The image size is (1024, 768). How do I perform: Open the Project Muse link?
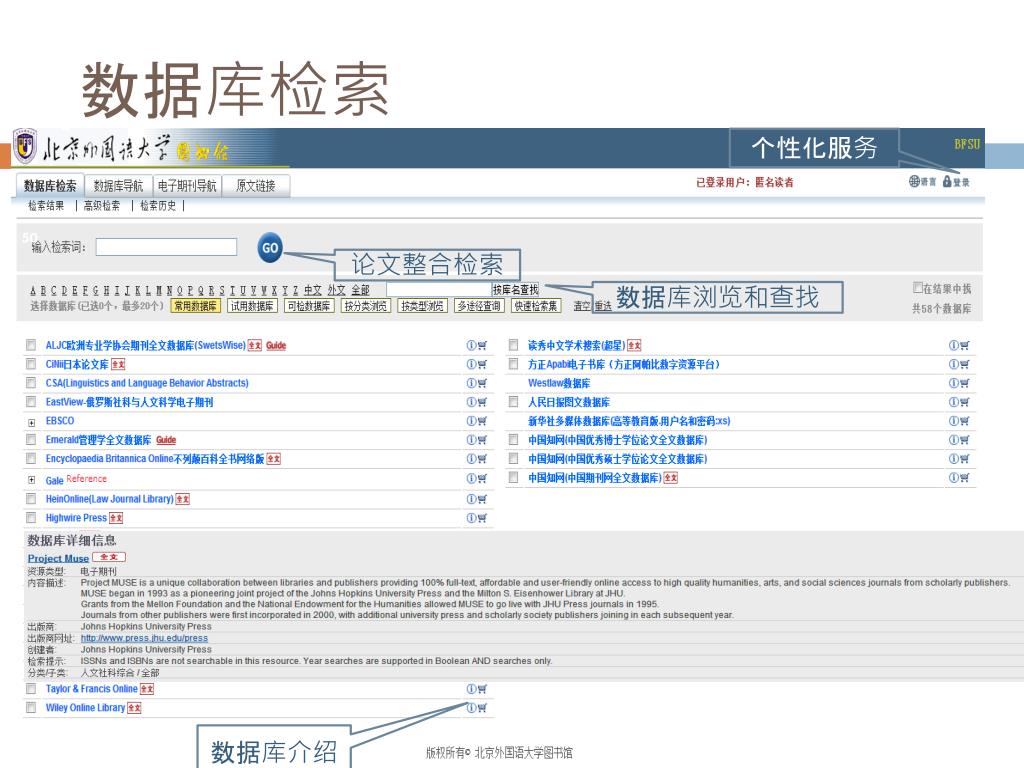pos(58,558)
